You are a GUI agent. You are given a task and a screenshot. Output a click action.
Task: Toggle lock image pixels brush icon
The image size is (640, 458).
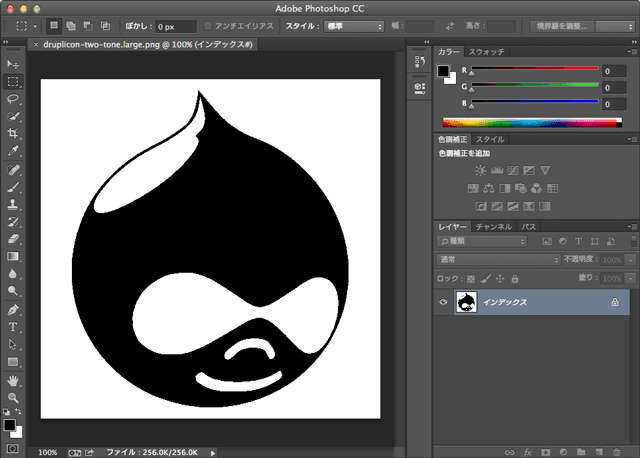pyautogui.click(x=485, y=279)
